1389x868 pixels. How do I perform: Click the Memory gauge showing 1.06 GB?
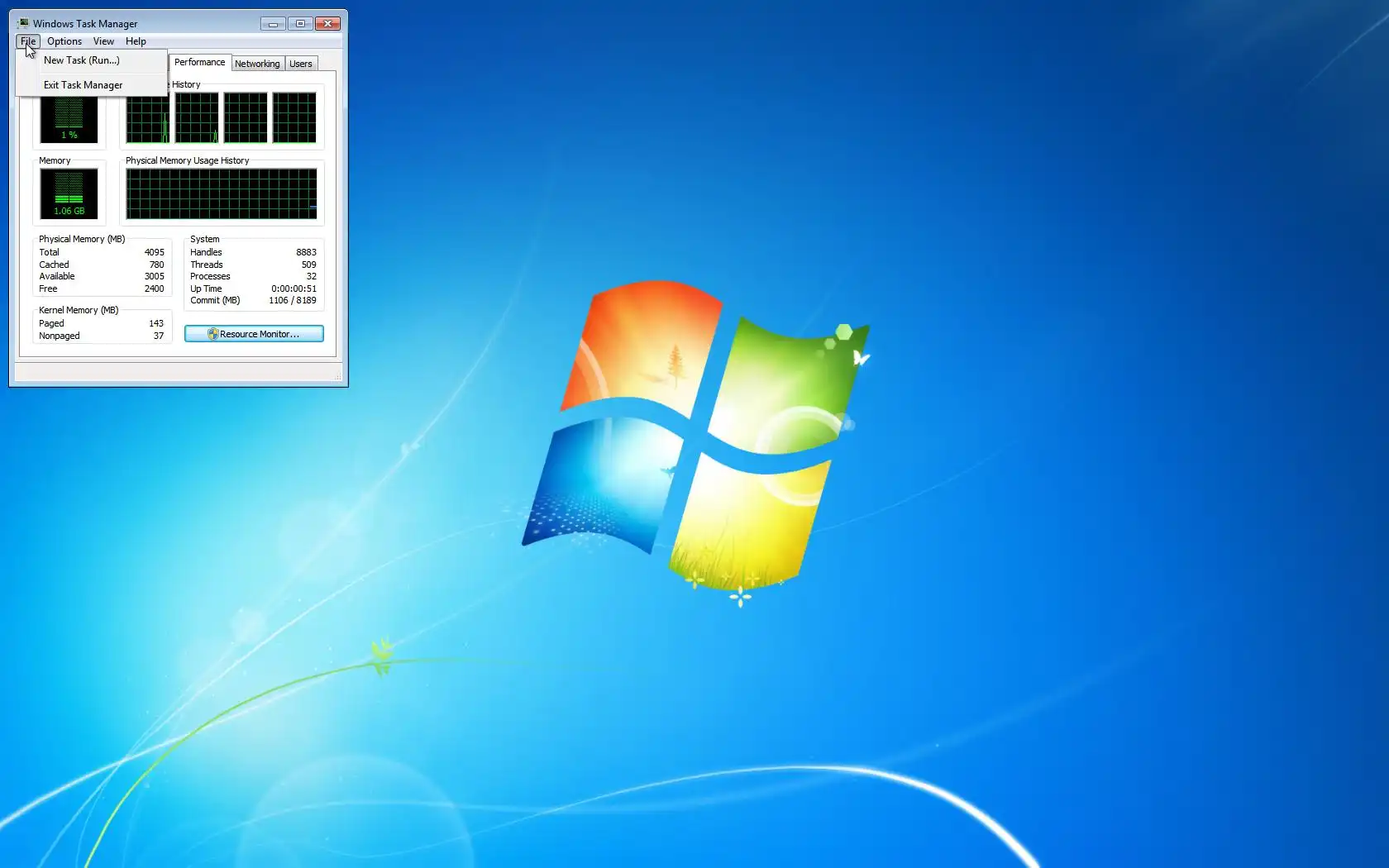pos(69,193)
